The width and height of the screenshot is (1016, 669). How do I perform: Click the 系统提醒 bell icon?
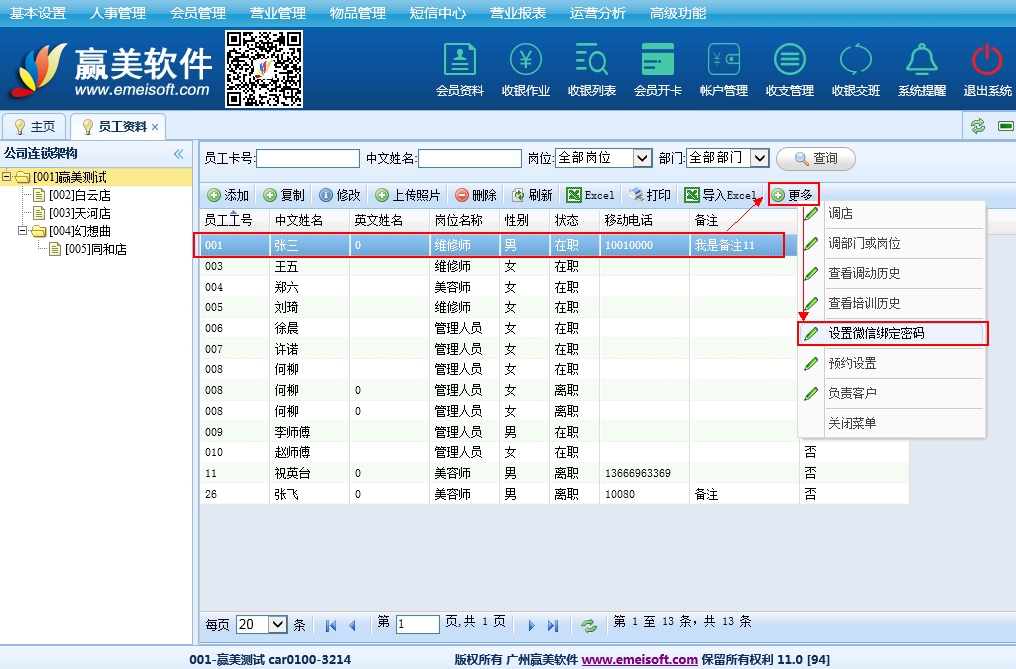point(921,61)
